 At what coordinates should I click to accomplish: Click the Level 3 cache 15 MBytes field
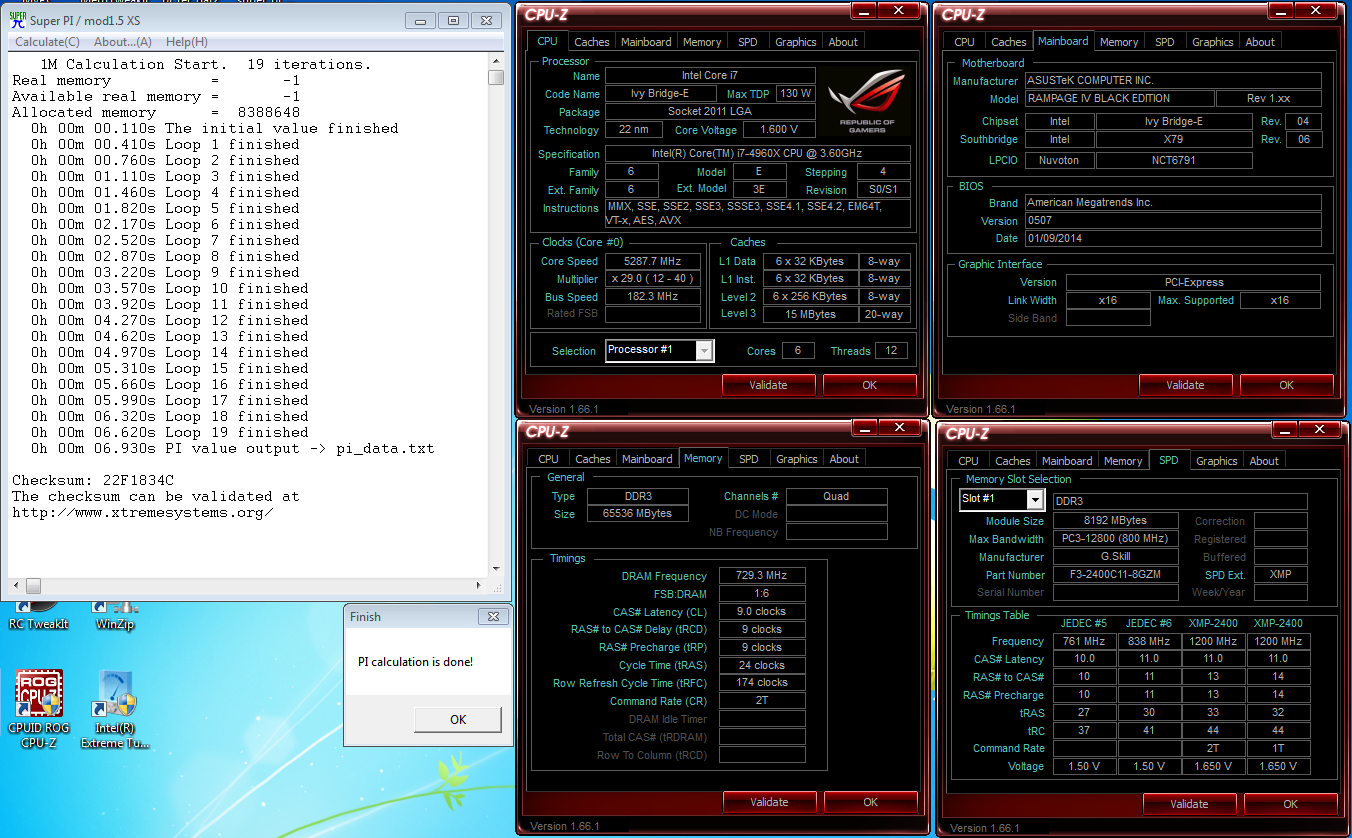(810, 314)
